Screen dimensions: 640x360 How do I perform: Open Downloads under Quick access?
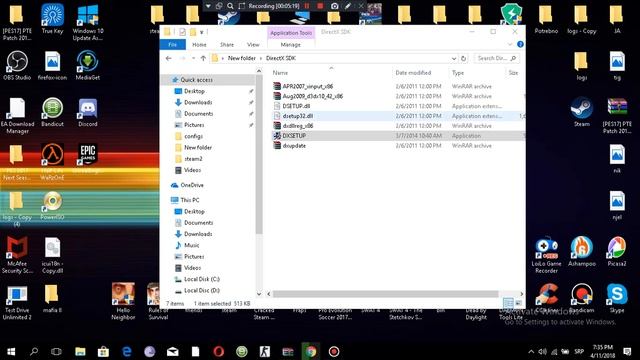(x=198, y=102)
